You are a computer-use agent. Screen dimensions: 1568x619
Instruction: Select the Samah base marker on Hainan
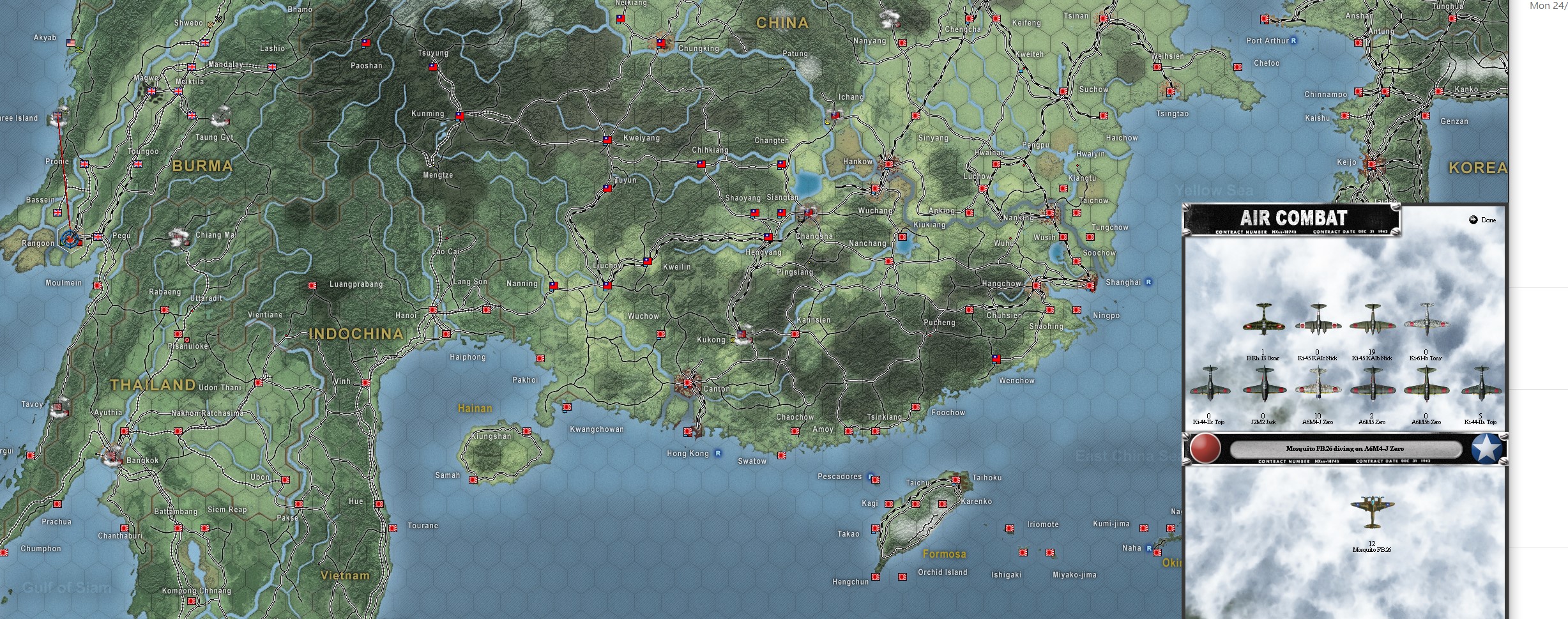(x=473, y=480)
